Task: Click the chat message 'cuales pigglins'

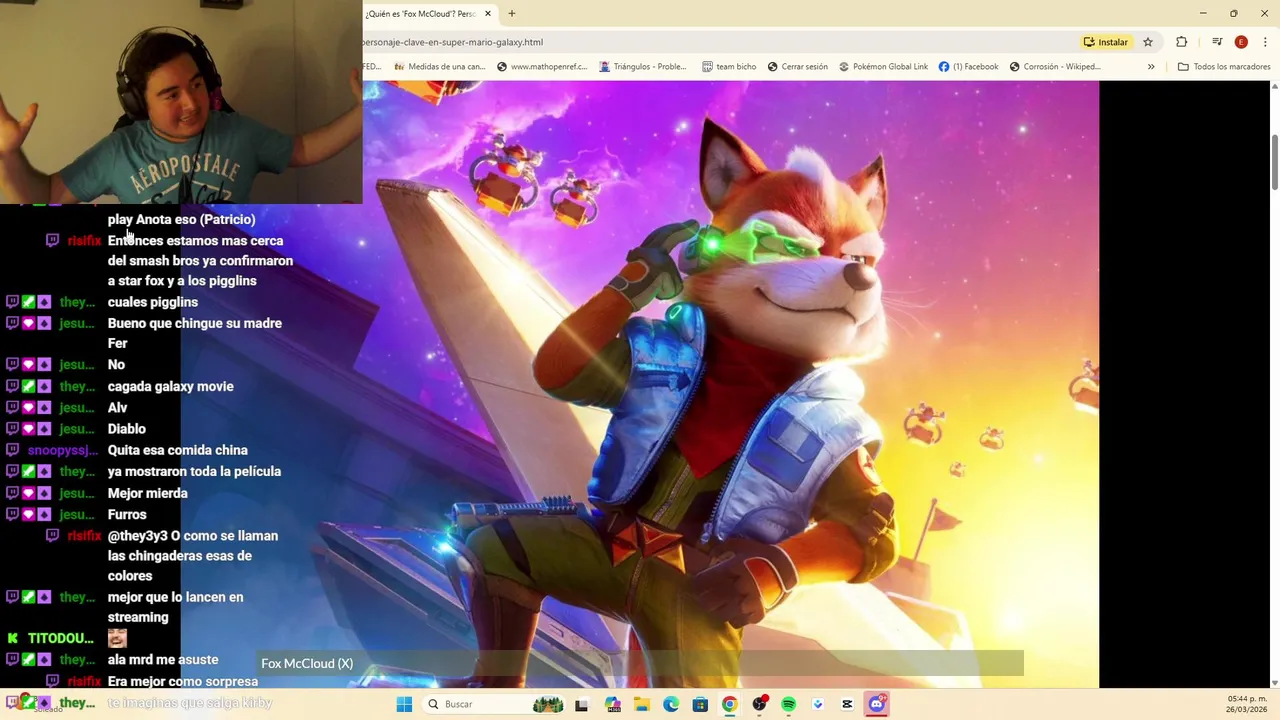Action: coord(152,302)
